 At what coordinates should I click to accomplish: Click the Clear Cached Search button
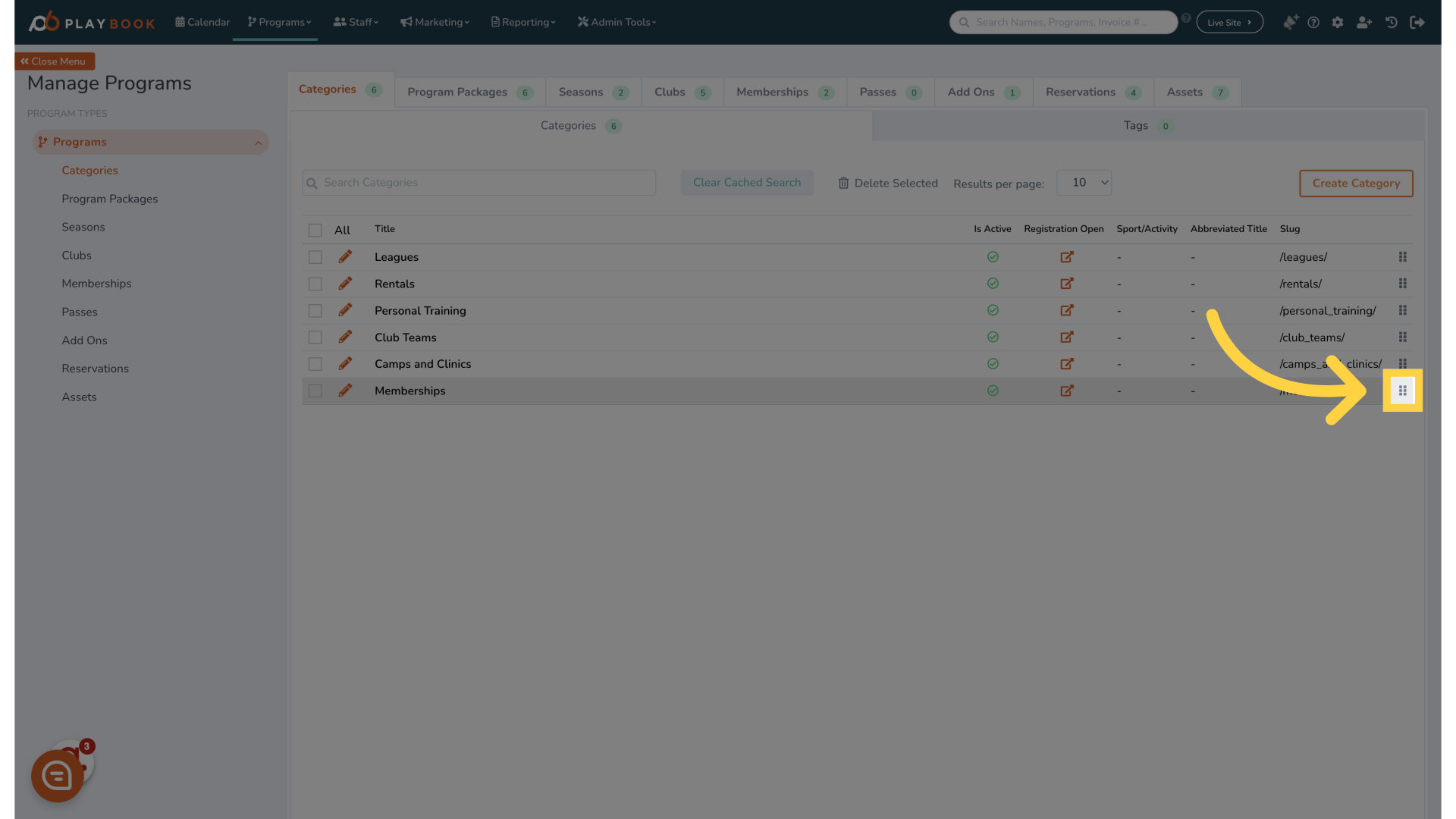pyautogui.click(x=747, y=182)
